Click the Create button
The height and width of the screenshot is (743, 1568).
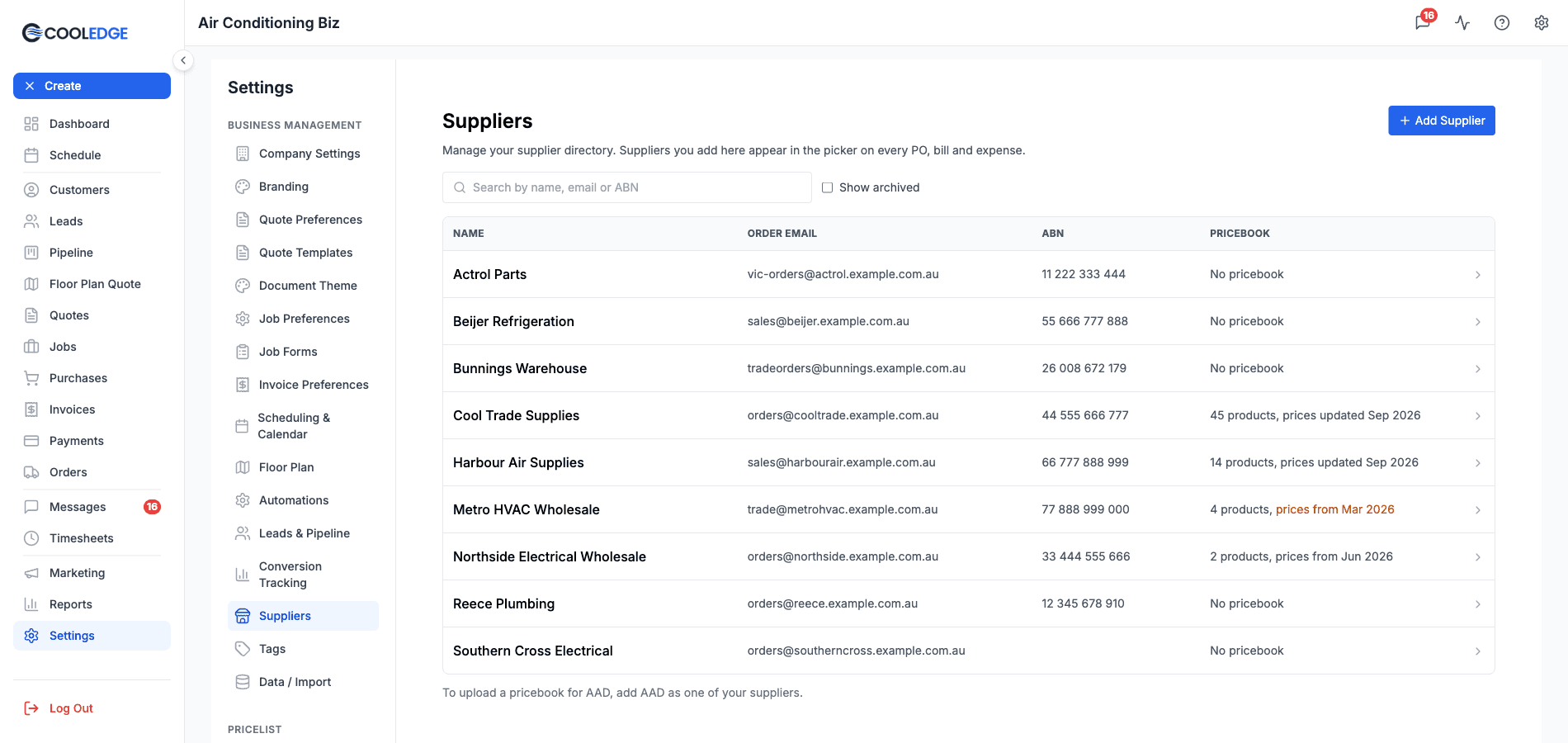(x=92, y=86)
